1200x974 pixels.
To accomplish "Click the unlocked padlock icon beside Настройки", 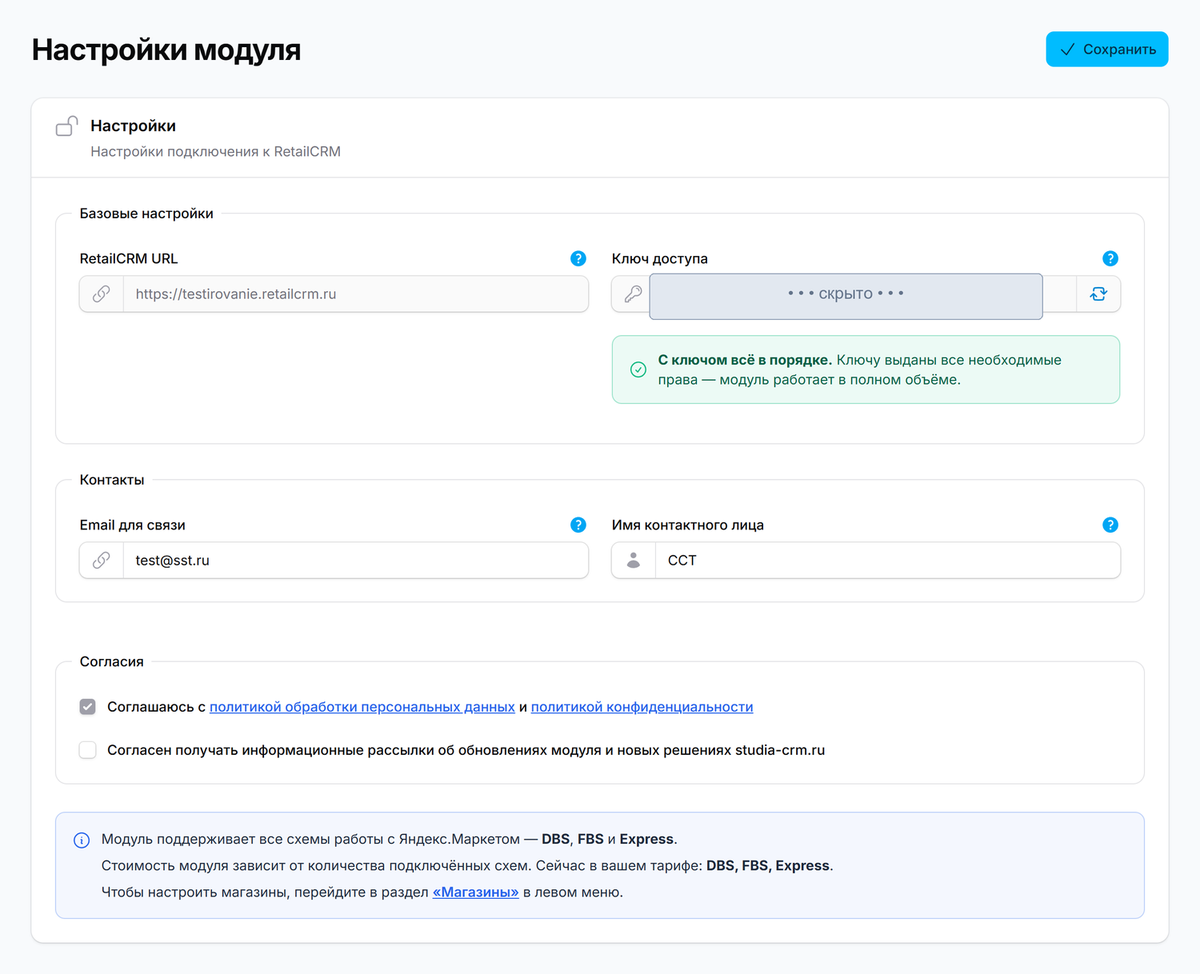I will click(x=67, y=126).
